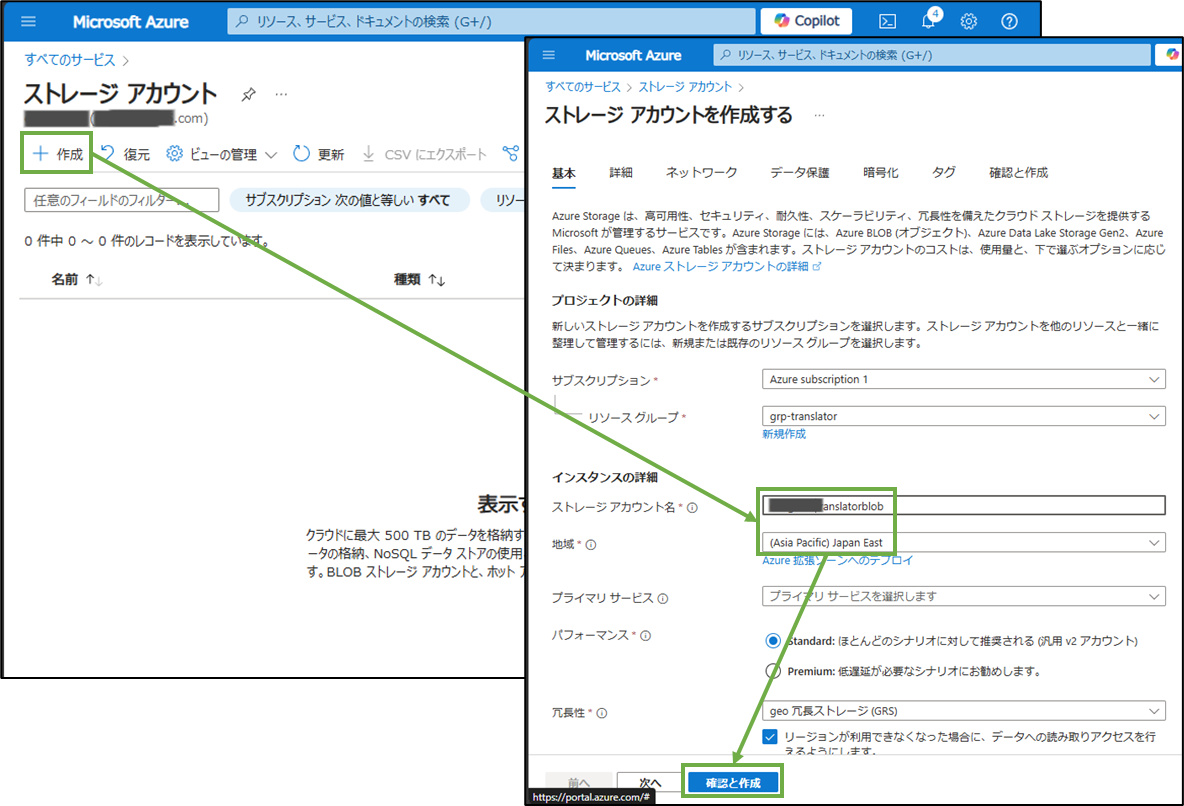1184x806 pixels.
Task: Select データ保護 tab
Action: coord(800,173)
